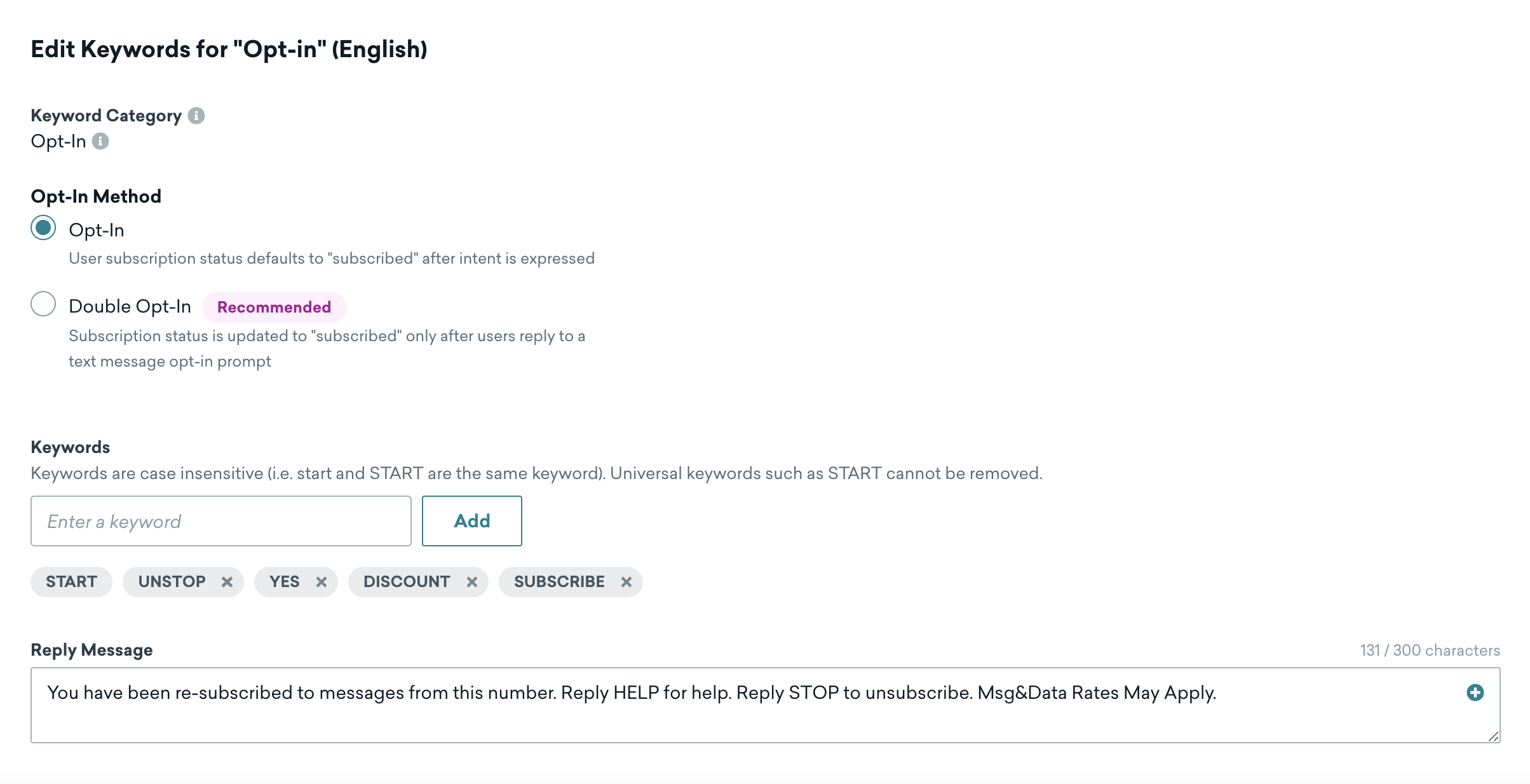
Task: Click the Enter a keyword input field
Action: point(221,521)
